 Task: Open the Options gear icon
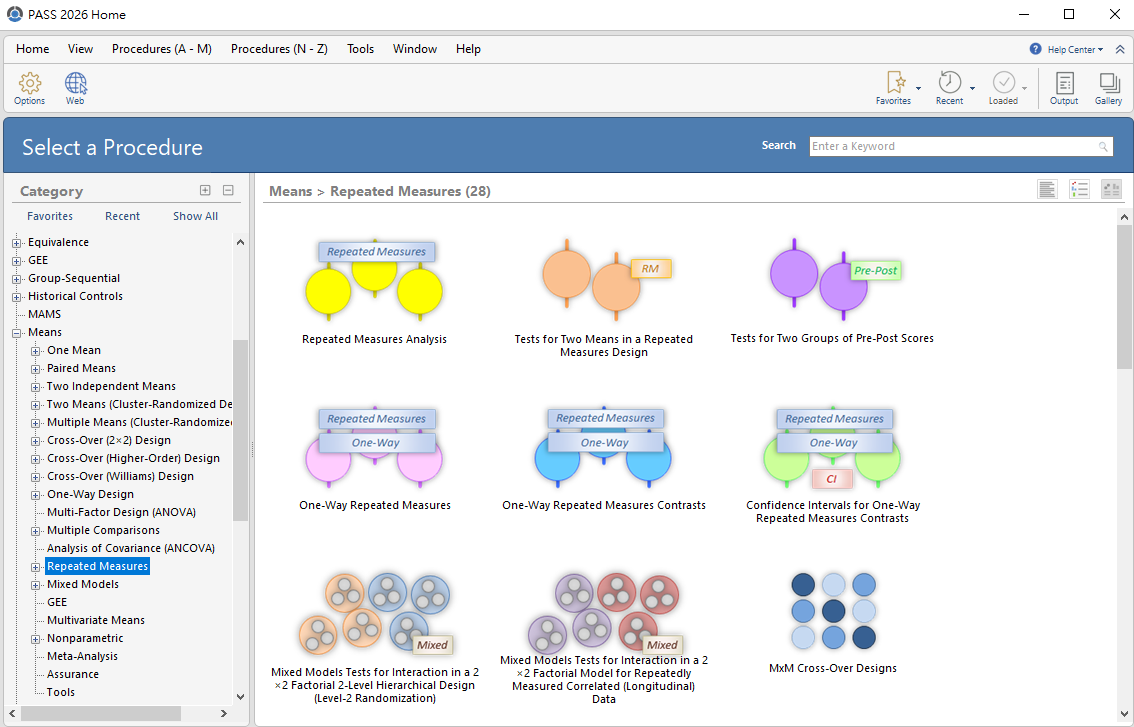[x=30, y=85]
